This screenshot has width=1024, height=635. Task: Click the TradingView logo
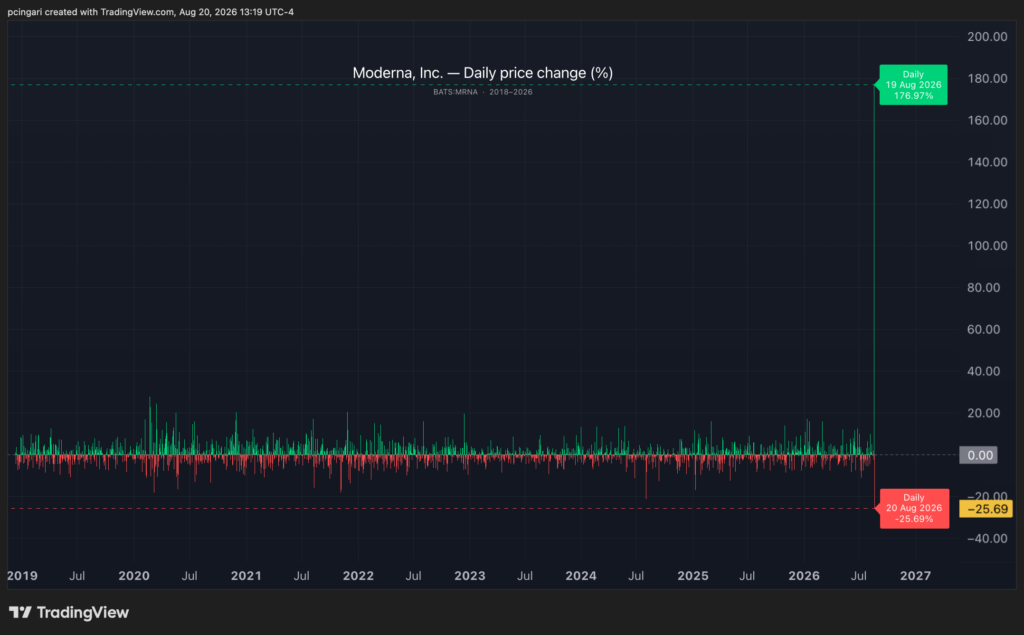tap(69, 613)
